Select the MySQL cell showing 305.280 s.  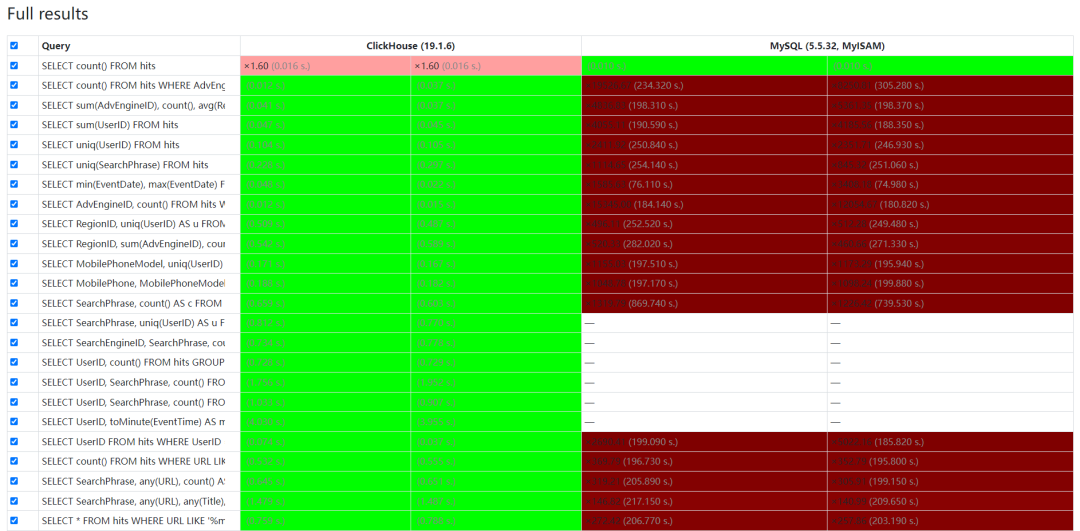(x=951, y=85)
